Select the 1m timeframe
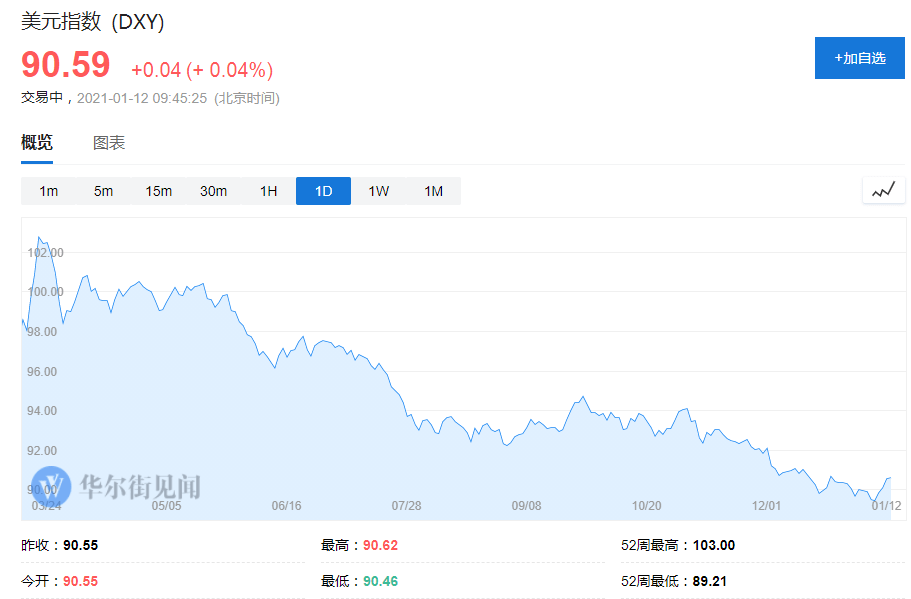911x599 pixels. [x=48, y=190]
